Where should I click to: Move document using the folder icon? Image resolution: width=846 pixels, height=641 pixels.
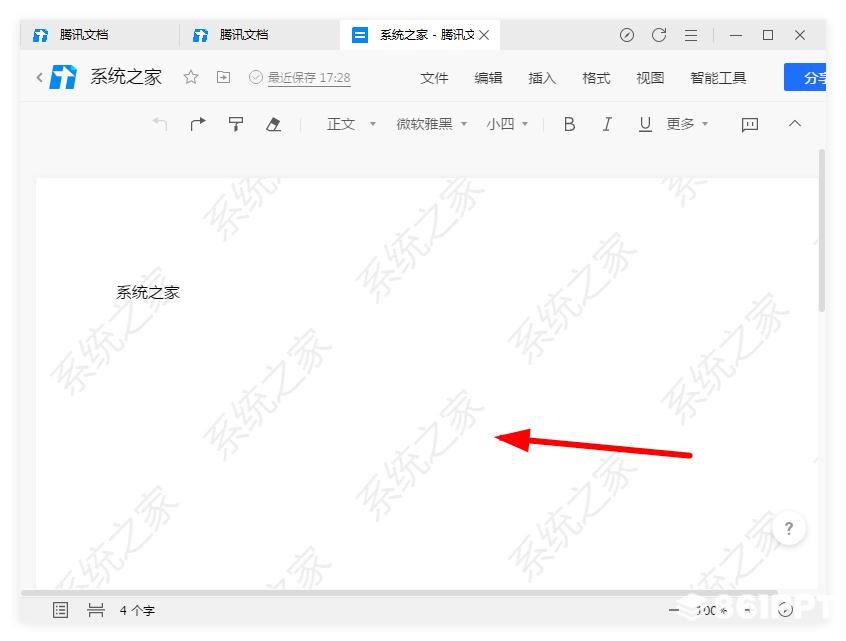223,77
